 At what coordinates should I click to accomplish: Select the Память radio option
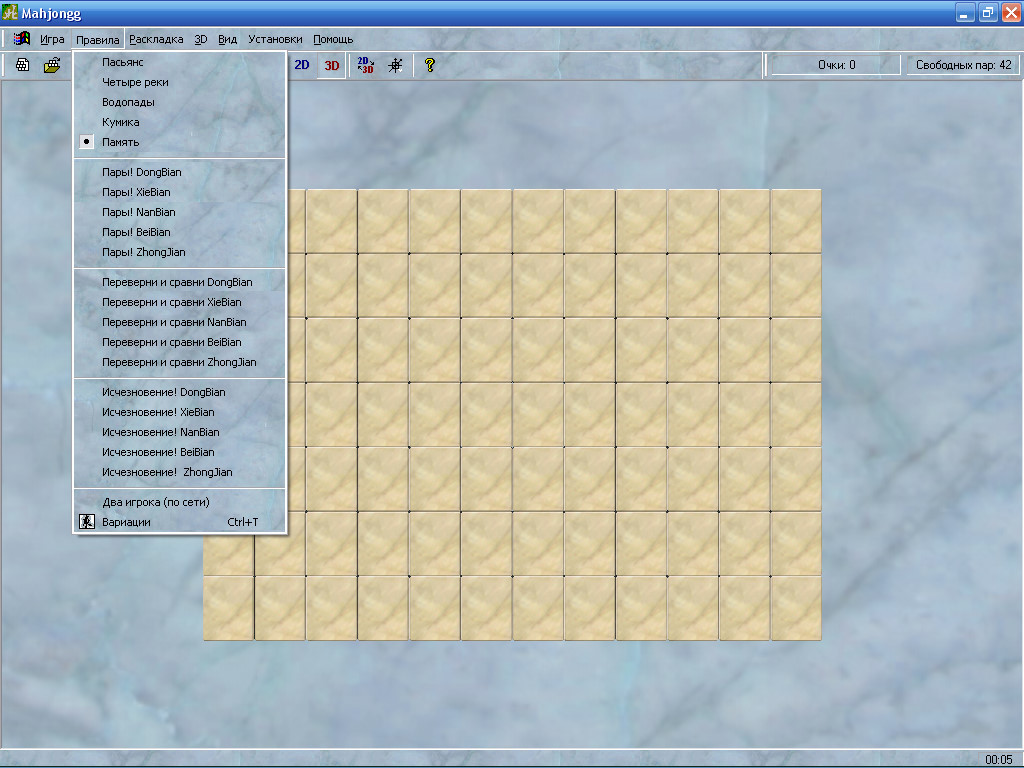click(x=180, y=142)
